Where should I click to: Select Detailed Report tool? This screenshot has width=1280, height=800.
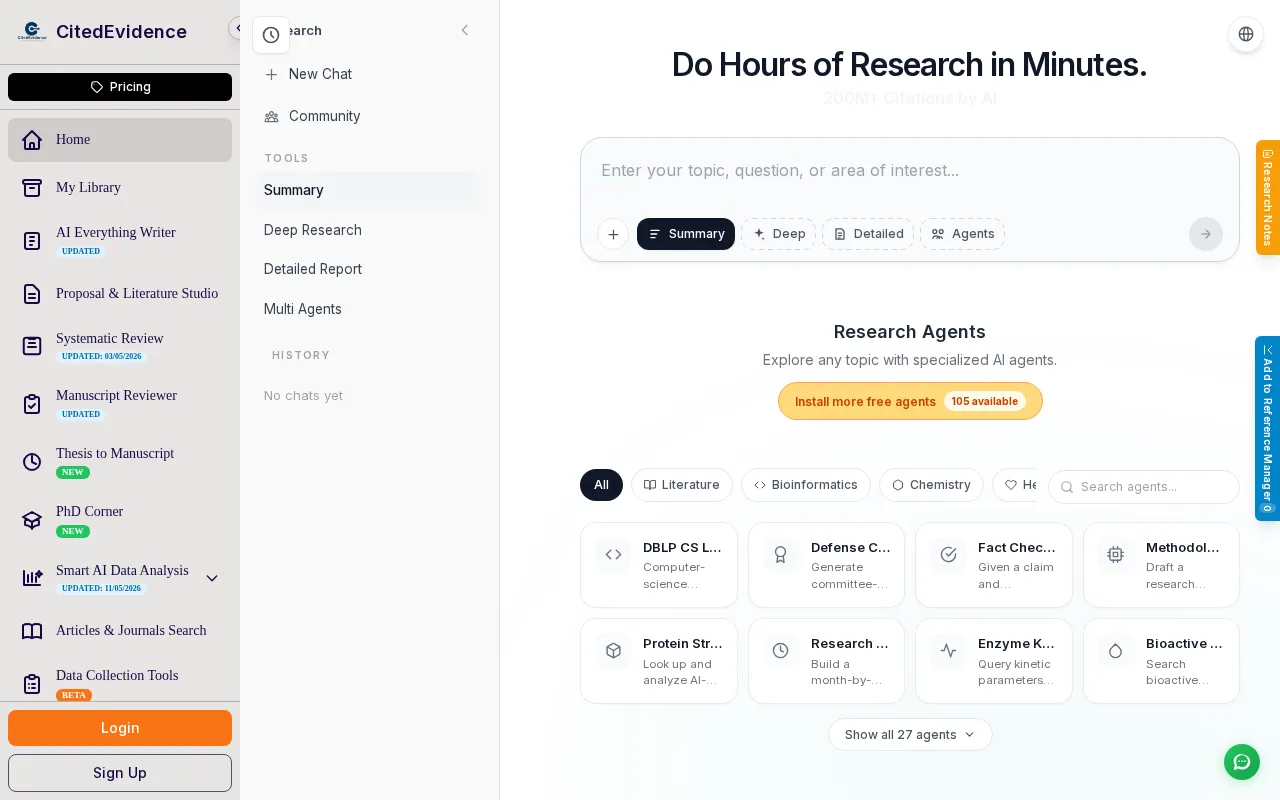[368, 269]
